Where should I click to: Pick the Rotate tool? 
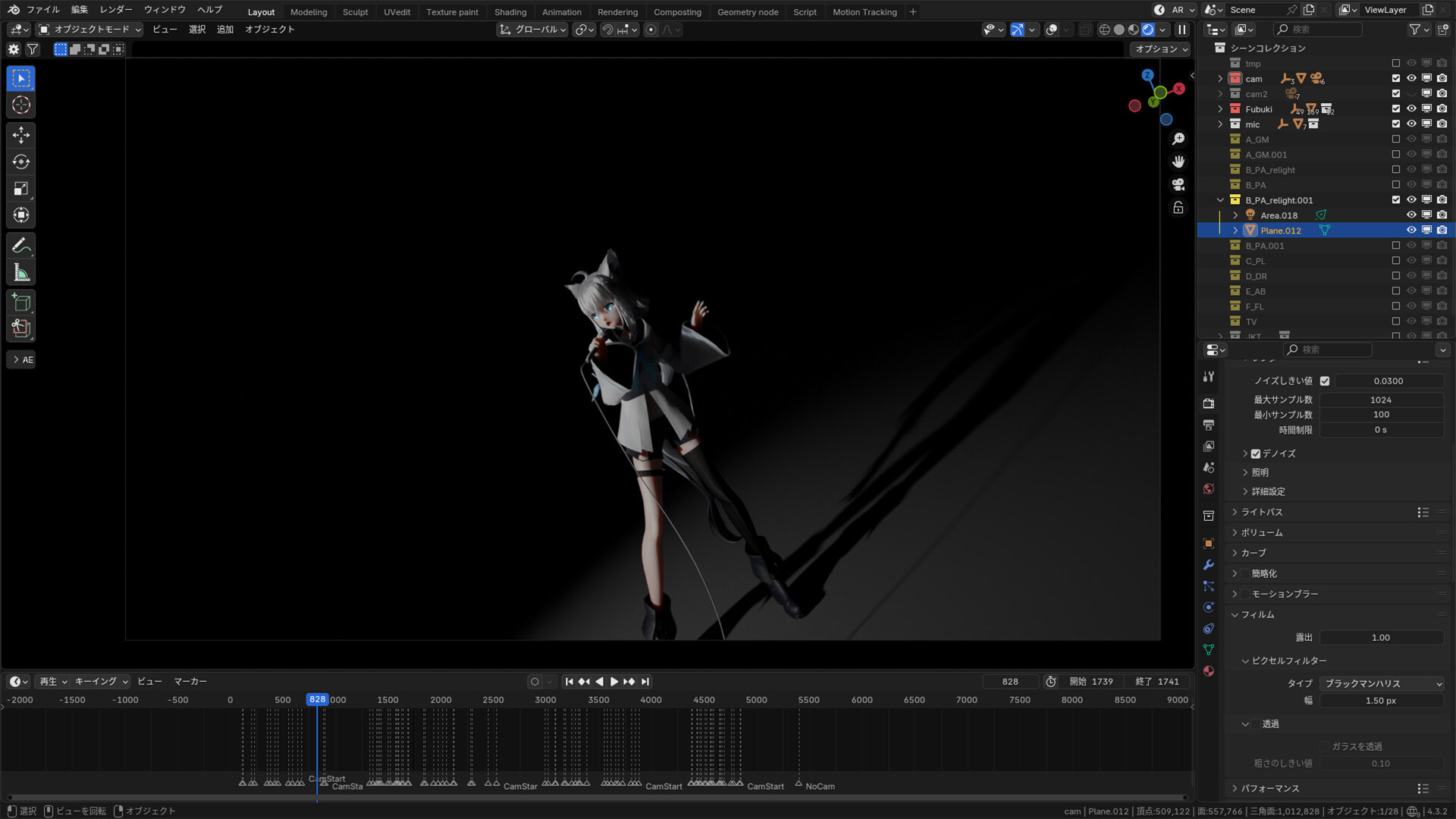[21, 162]
